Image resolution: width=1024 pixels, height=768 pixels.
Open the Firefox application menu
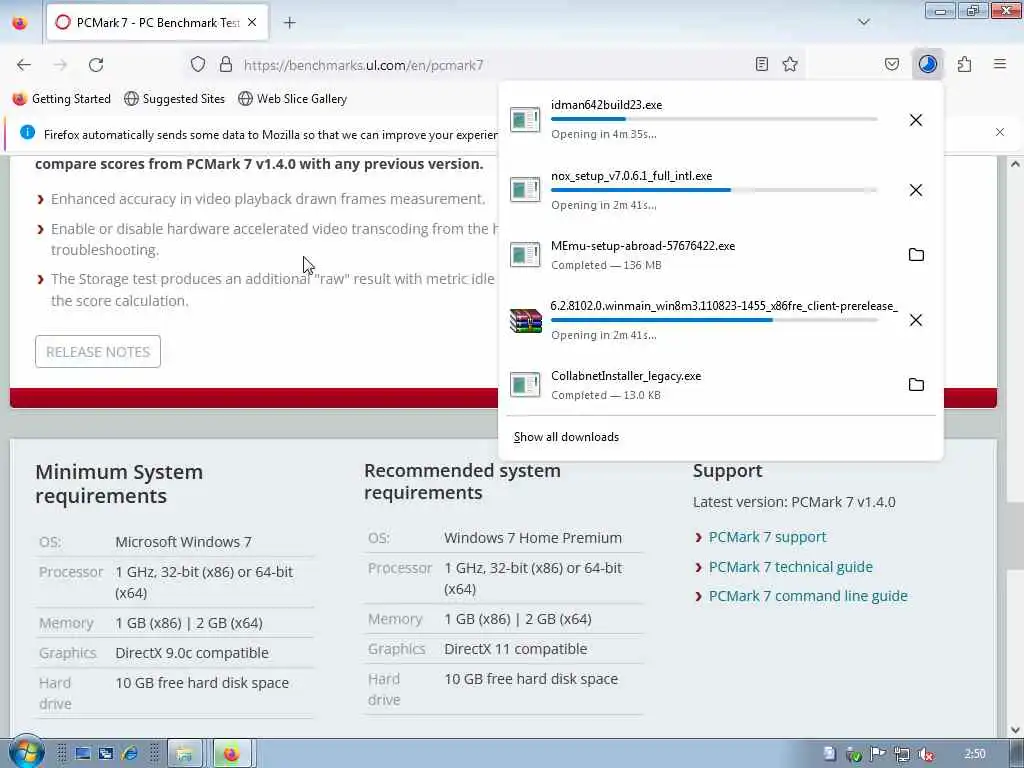(x=1000, y=64)
